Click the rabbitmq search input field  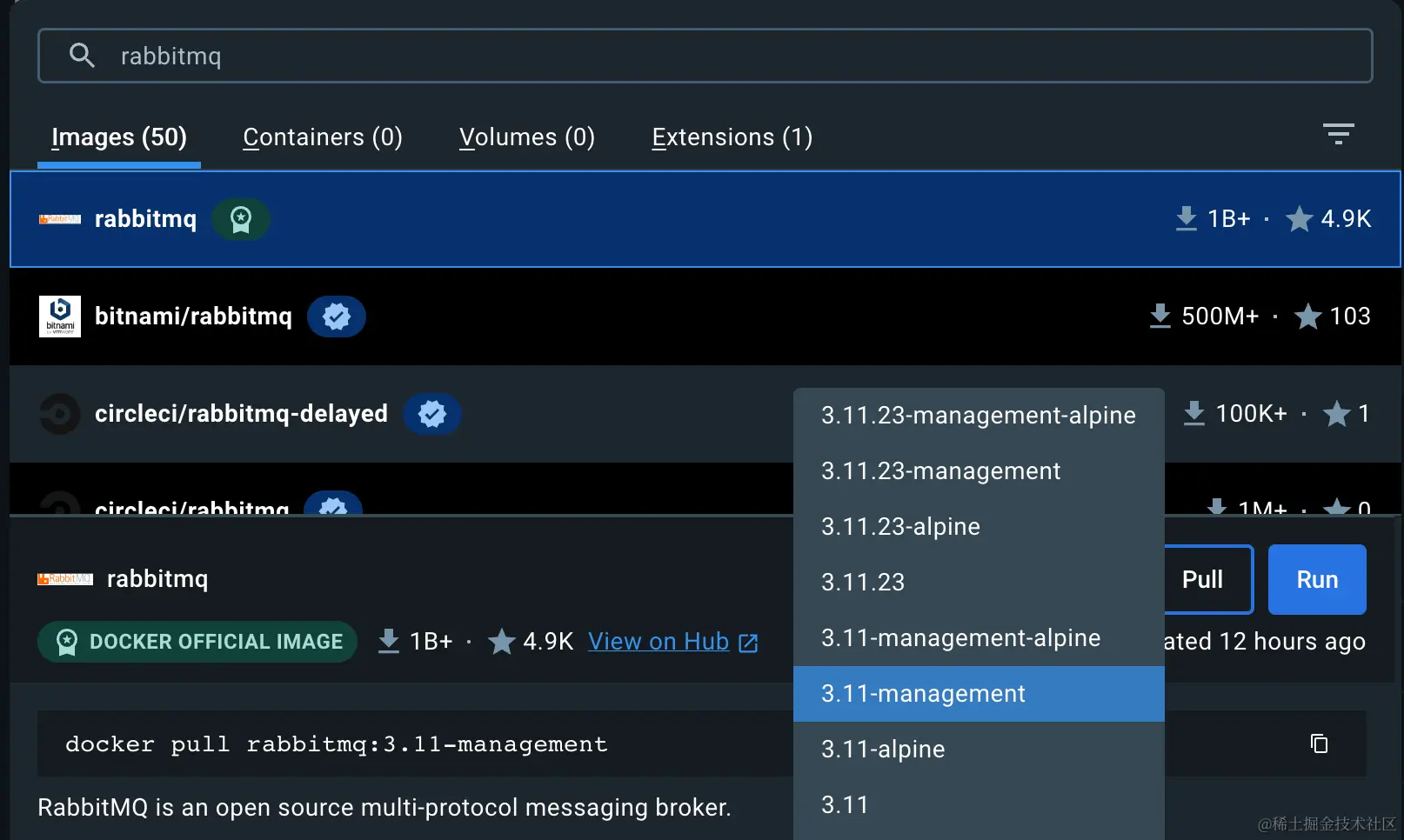[x=705, y=56]
